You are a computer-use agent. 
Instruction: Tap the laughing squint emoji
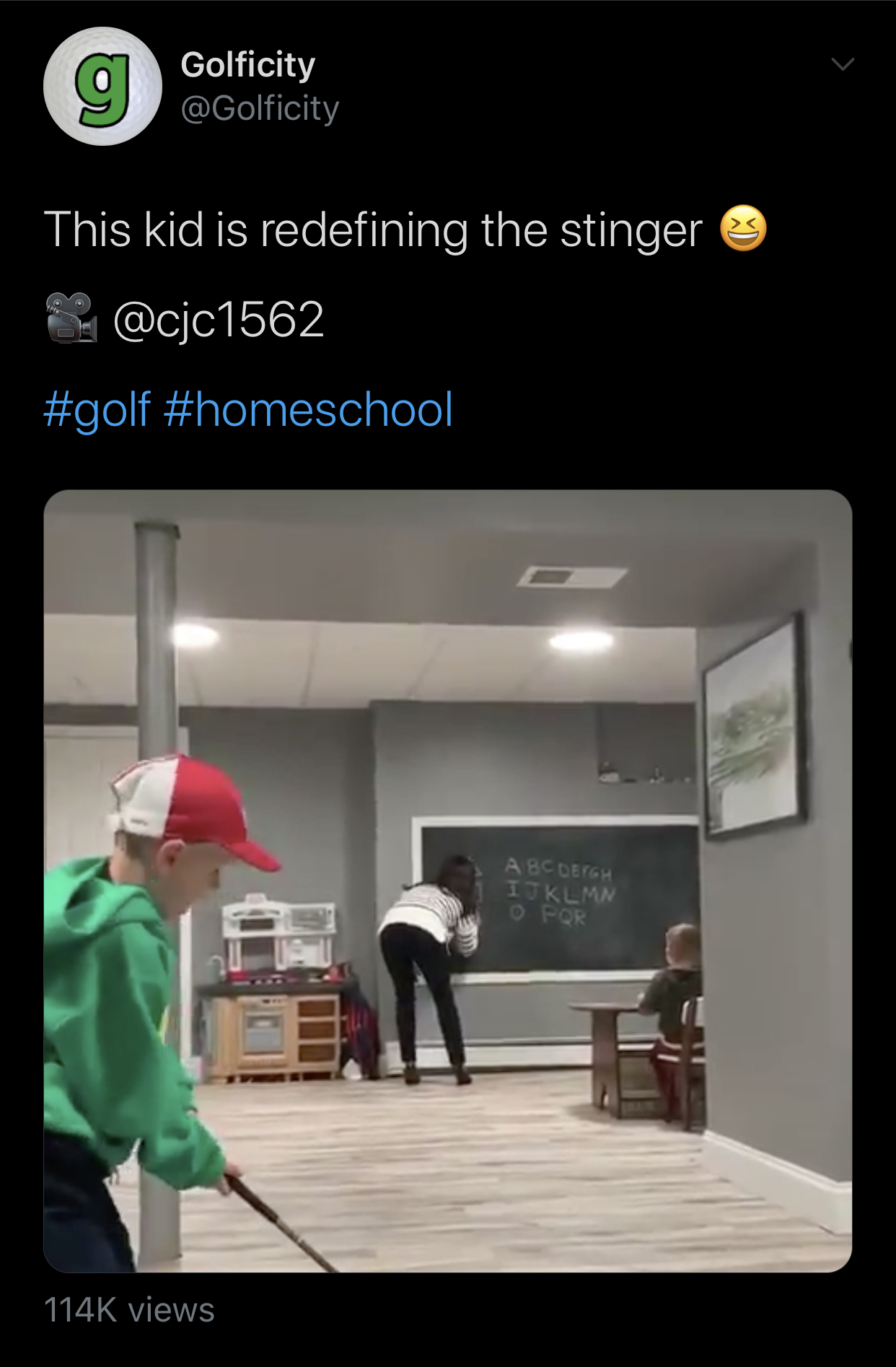tap(743, 229)
